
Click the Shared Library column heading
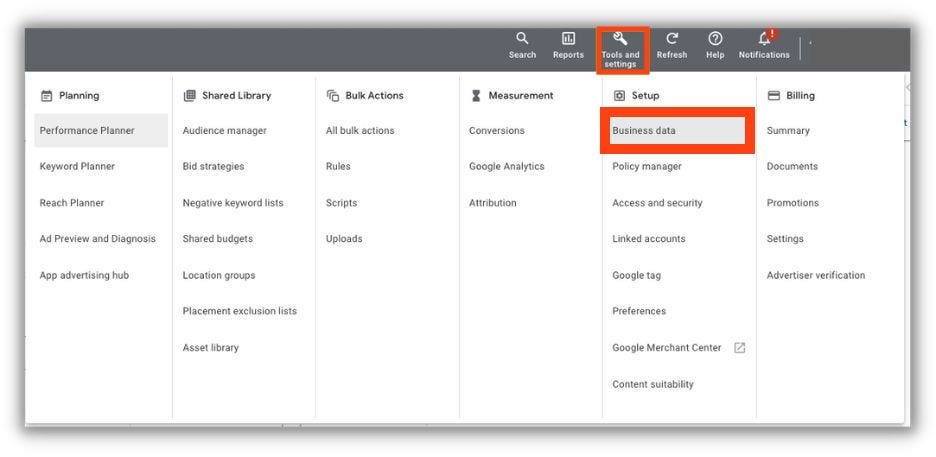[x=236, y=95]
